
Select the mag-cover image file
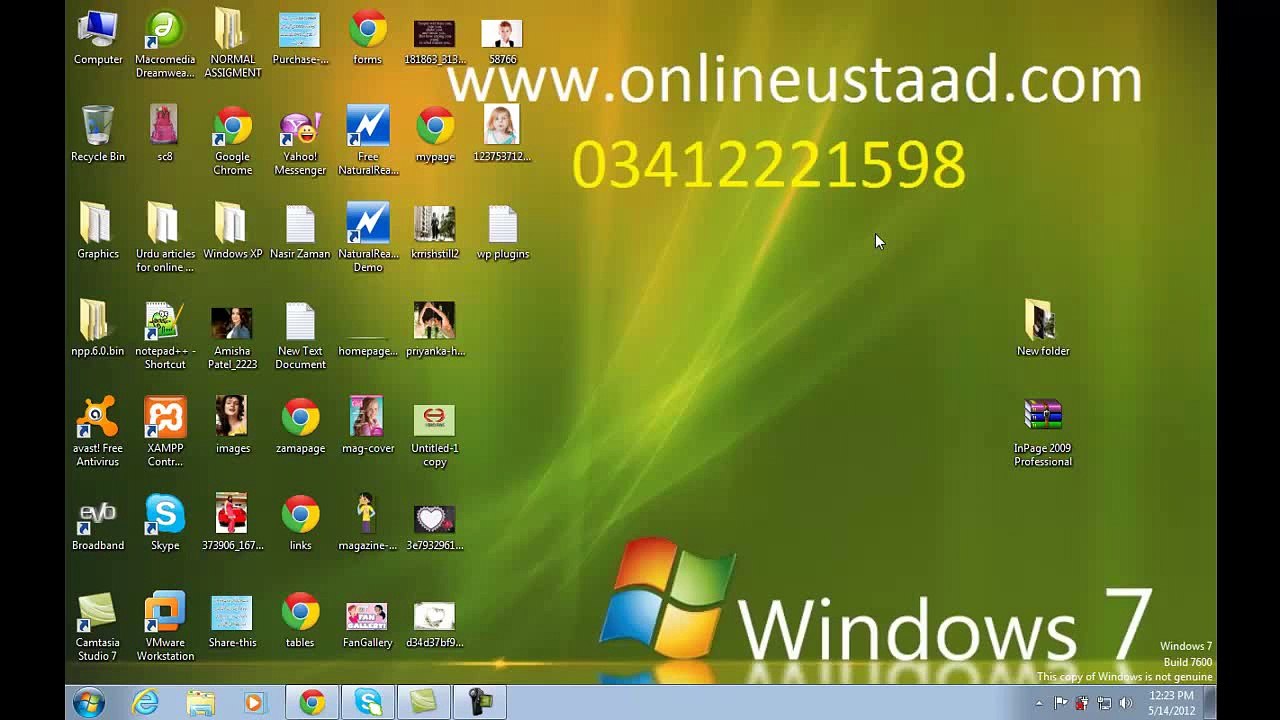pos(368,426)
